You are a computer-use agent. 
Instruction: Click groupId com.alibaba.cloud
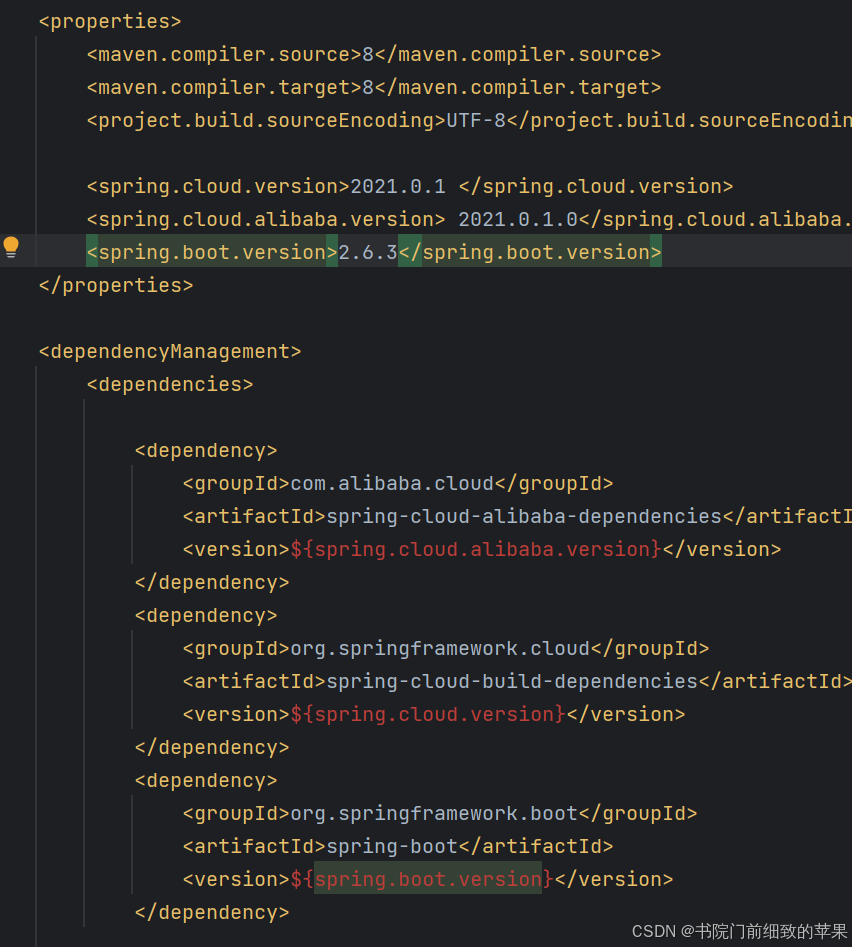pyautogui.click(x=392, y=484)
